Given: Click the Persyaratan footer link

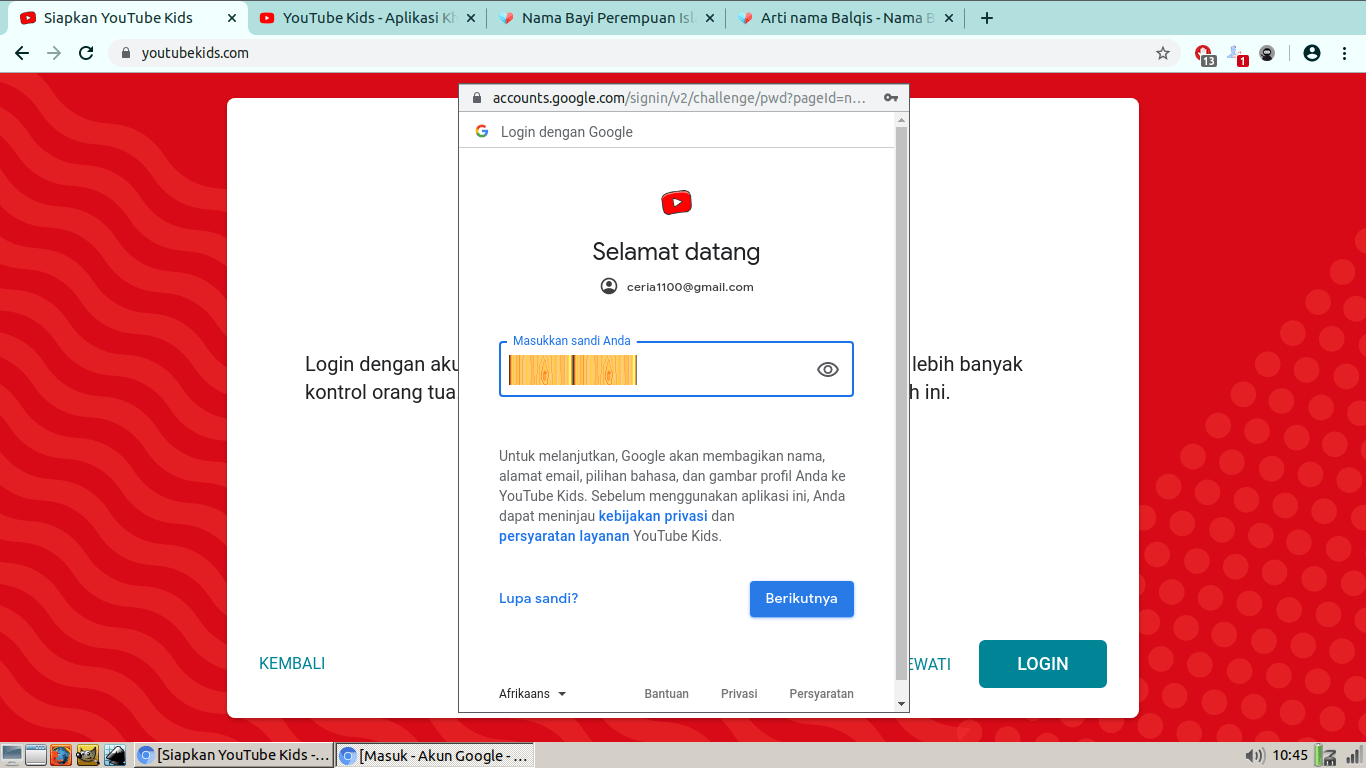Looking at the screenshot, I should click(x=821, y=693).
